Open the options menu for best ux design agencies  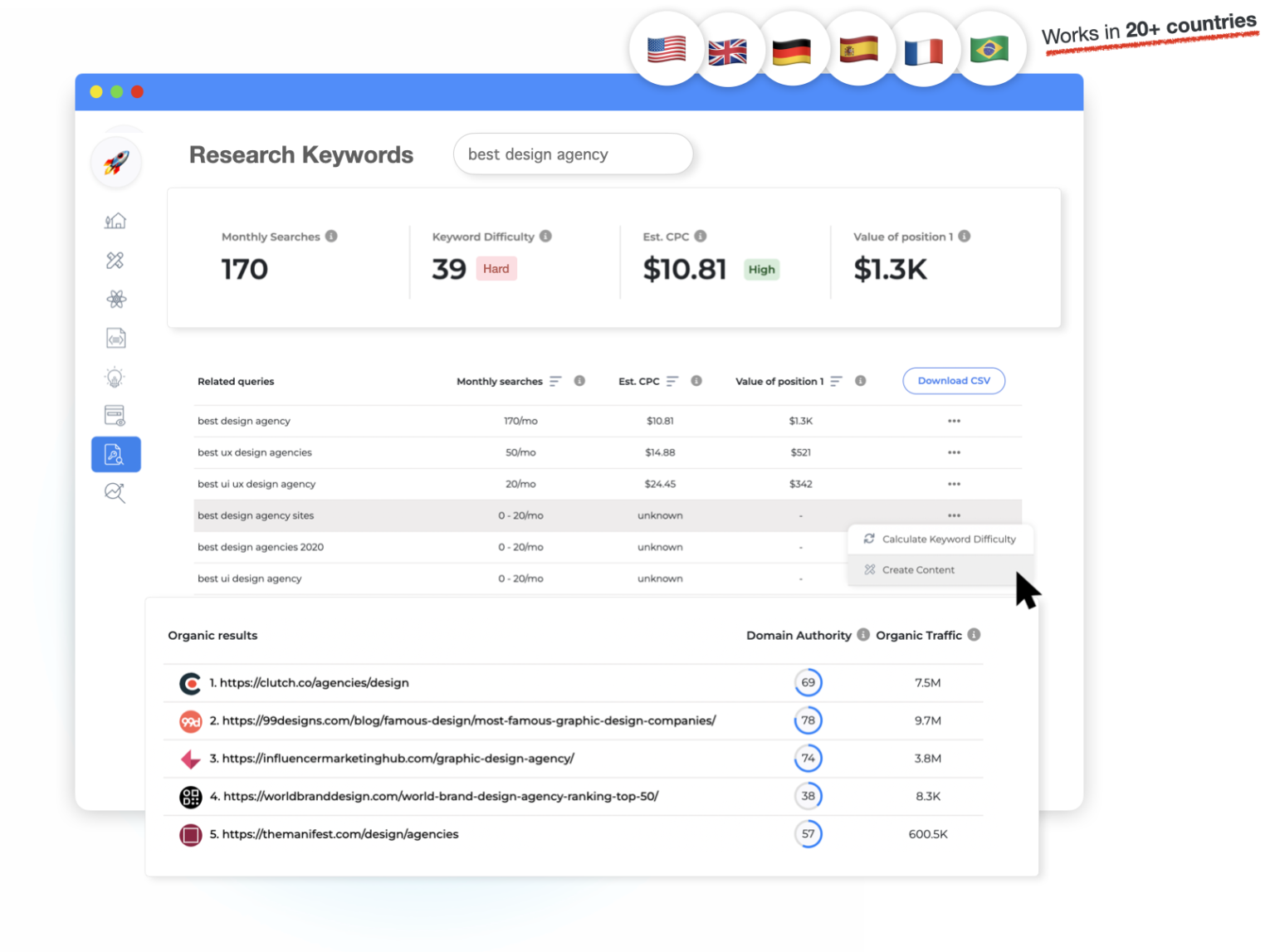pos(954,453)
